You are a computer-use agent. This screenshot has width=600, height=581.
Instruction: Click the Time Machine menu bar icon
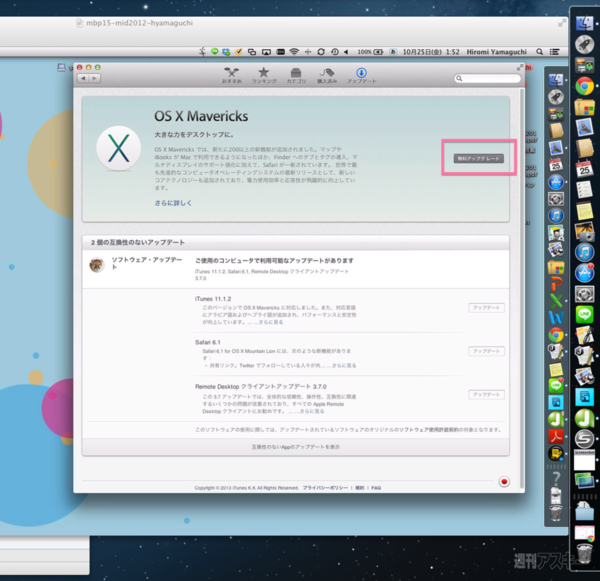pos(335,52)
